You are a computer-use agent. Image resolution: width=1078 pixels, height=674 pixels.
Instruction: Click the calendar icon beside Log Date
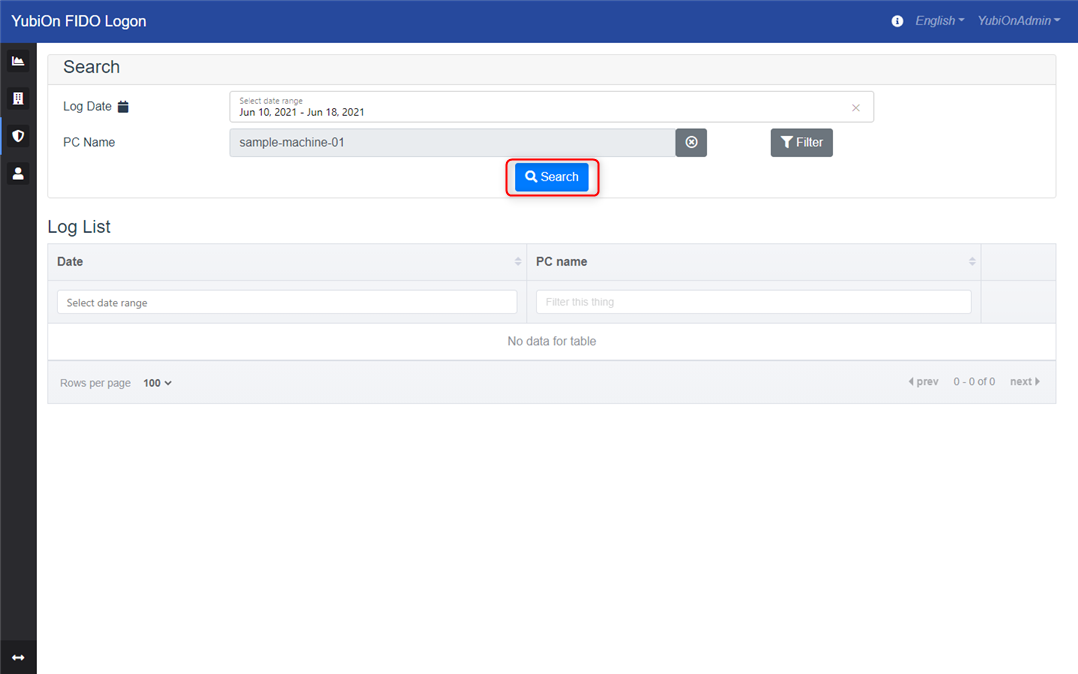tap(123, 107)
